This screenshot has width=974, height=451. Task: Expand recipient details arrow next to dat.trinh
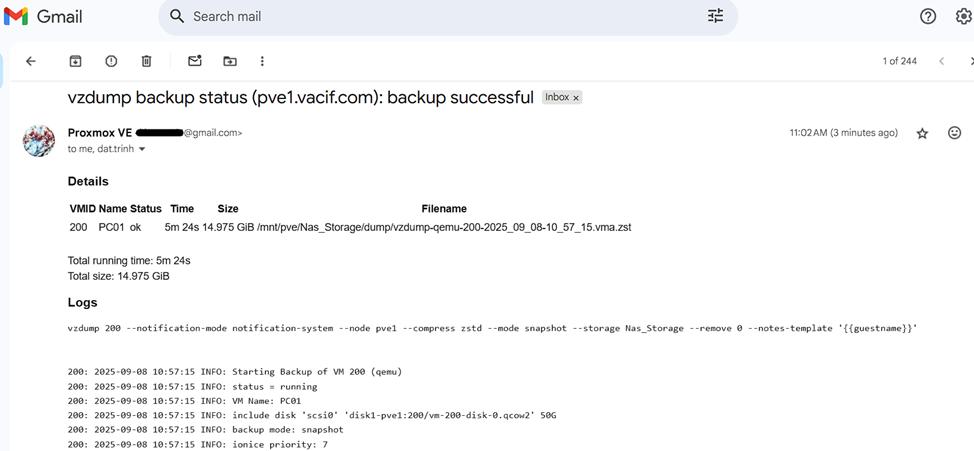(142, 149)
